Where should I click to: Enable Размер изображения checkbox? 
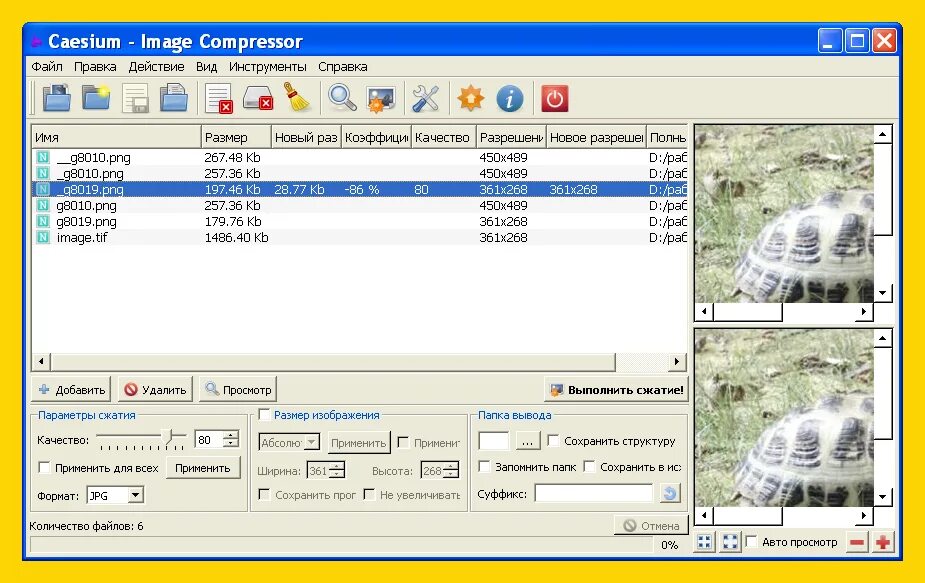tap(264, 414)
